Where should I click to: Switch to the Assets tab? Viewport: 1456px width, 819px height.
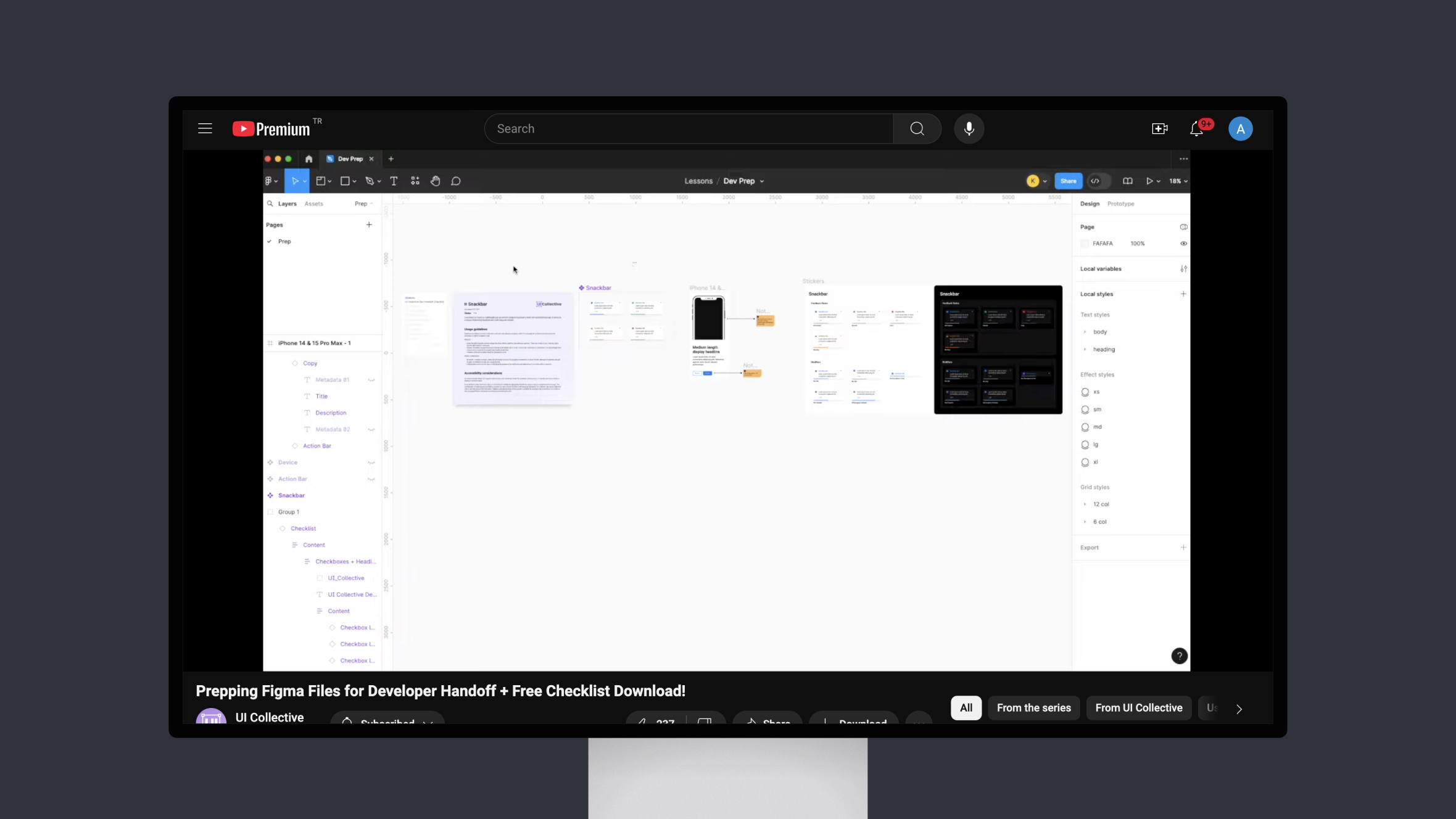(x=313, y=204)
